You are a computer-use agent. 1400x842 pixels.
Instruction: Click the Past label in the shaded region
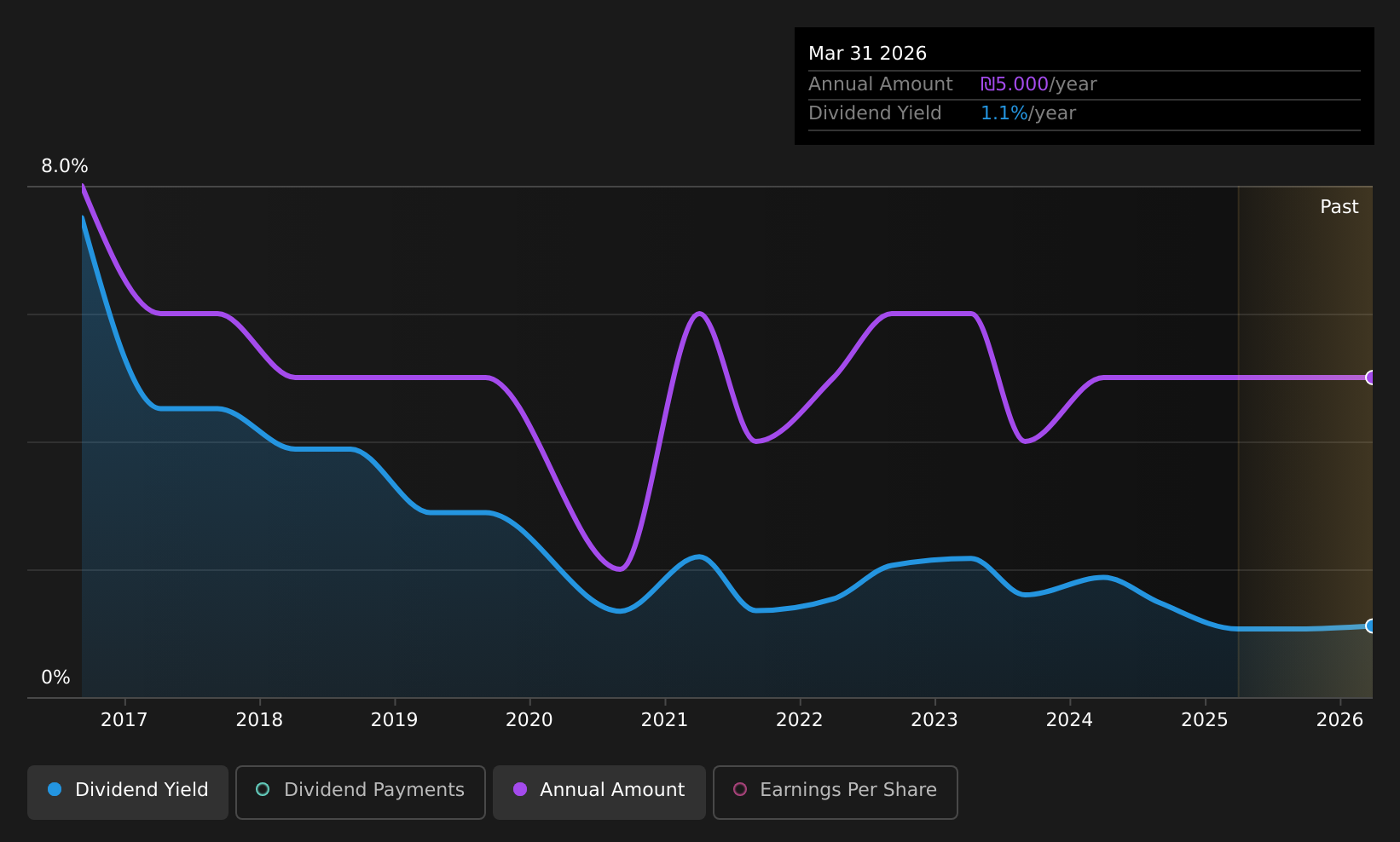[x=1339, y=207]
